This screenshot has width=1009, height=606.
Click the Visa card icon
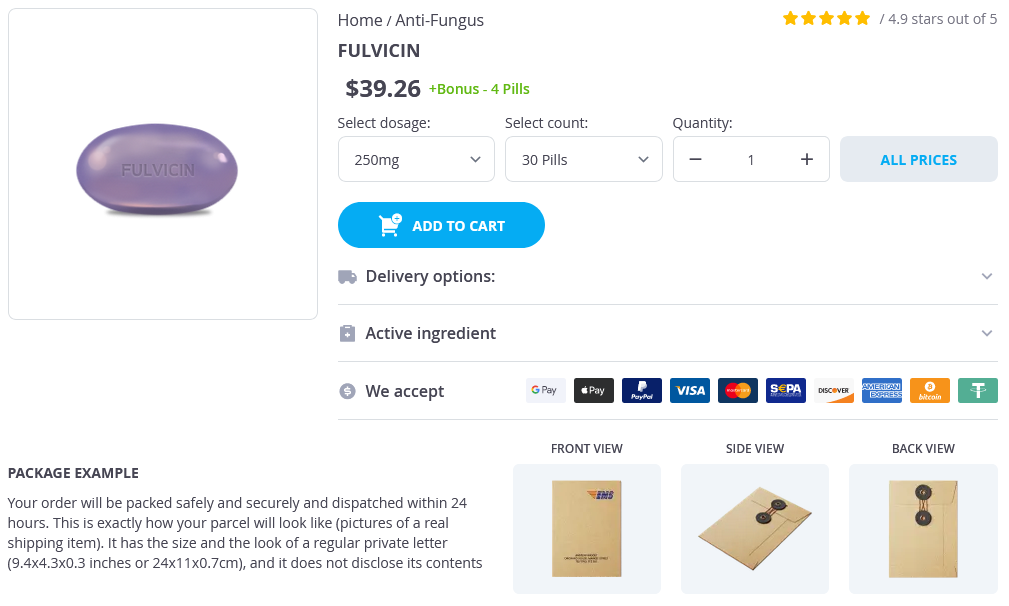pyautogui.click(x=690, y=391)
